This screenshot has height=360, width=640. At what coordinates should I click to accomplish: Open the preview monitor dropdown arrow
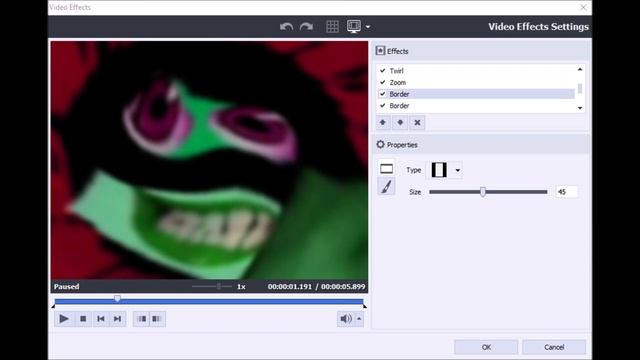pos(368,27)
